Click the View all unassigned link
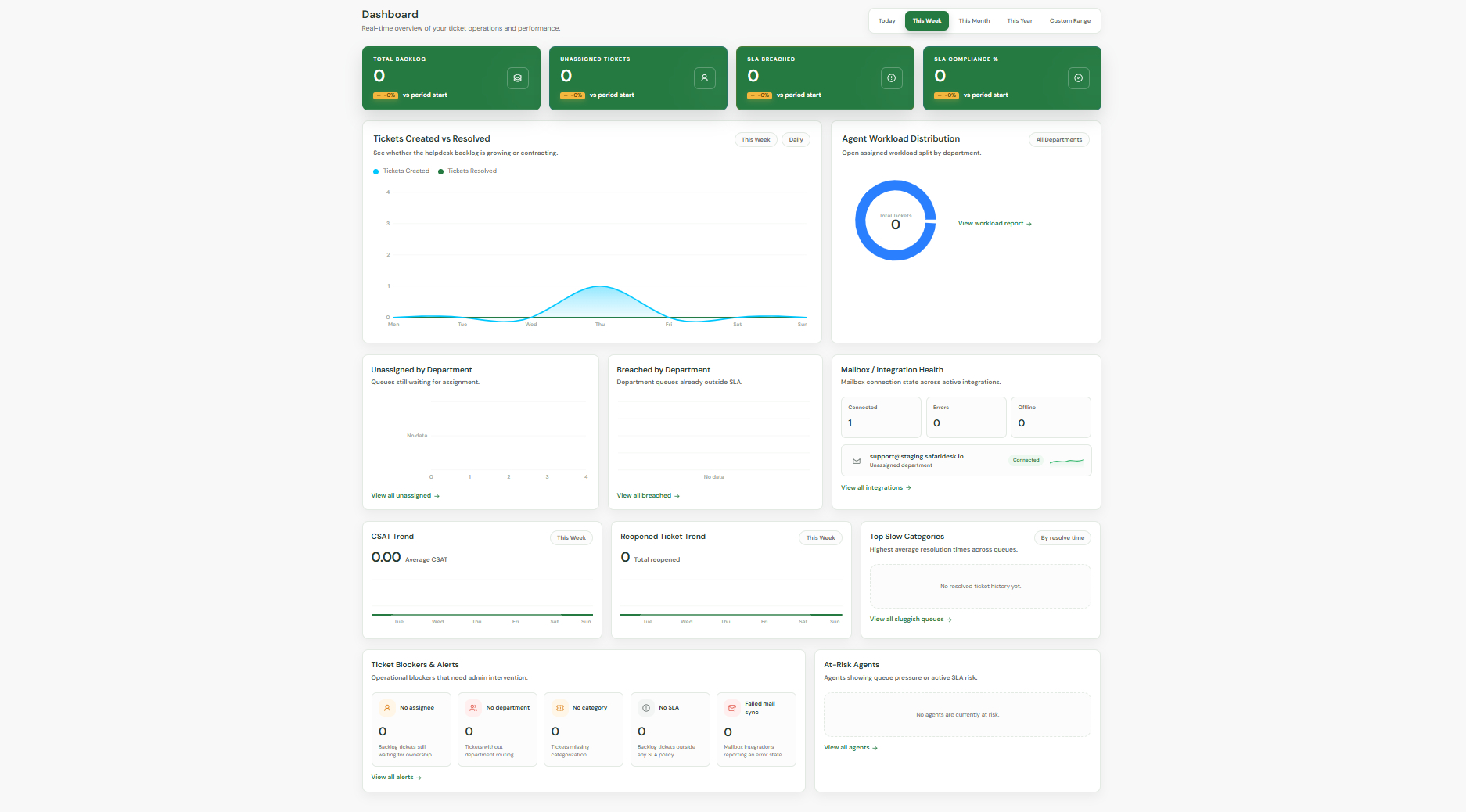 click(405, 496)
